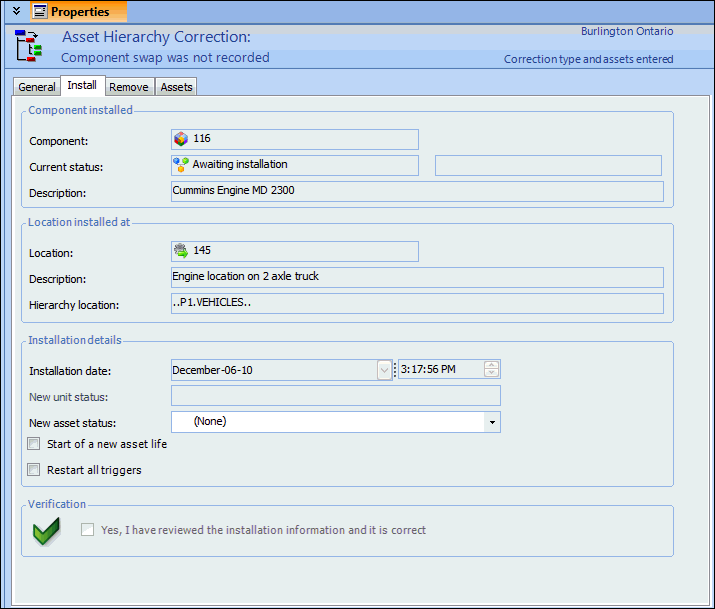Viewport: 715px width, 609px height.
Task: Click the Asset Hierarchy Correction header icon
Action: (28, 47)
